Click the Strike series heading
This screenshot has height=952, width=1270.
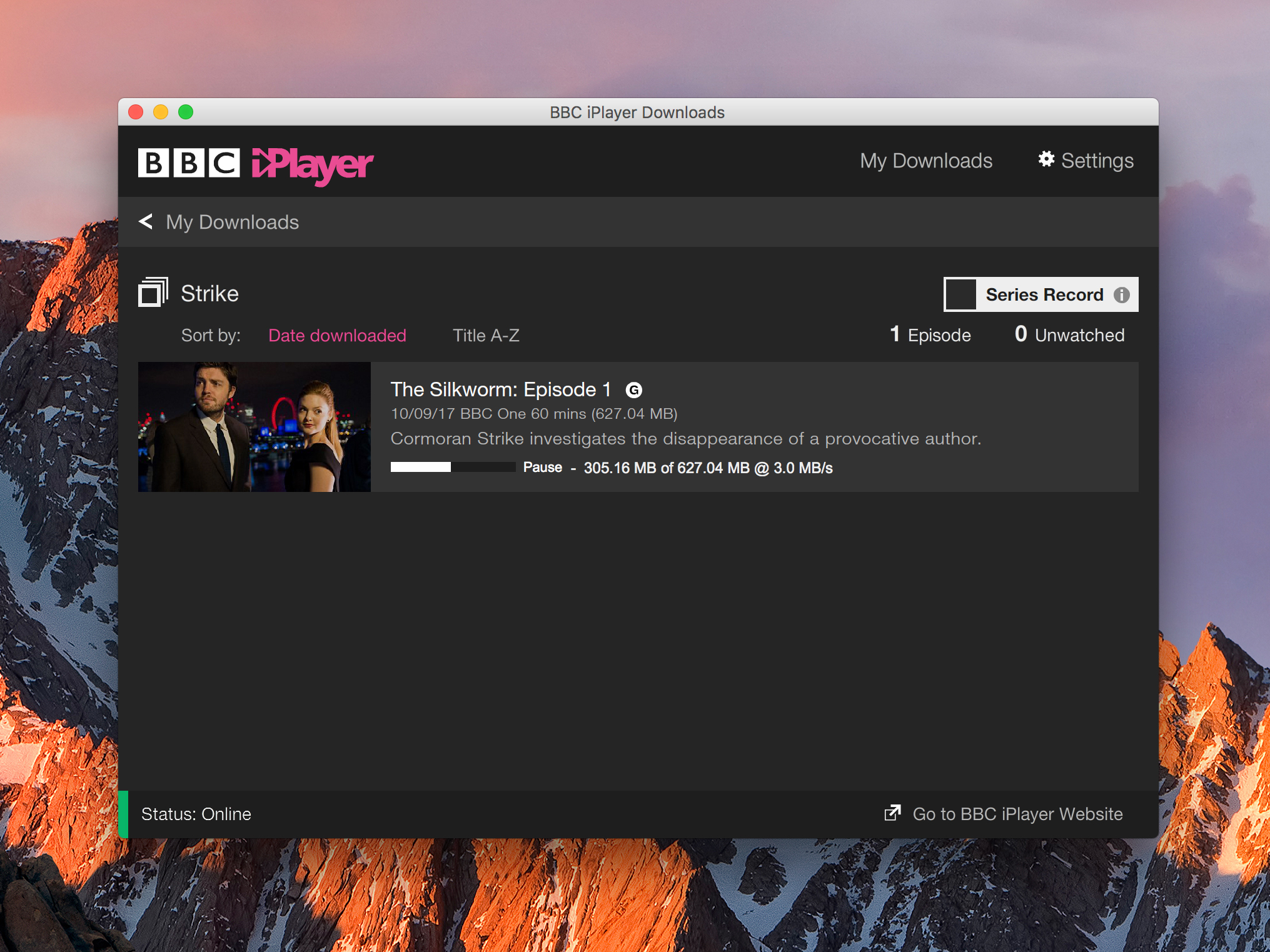(x=210, y=294)
